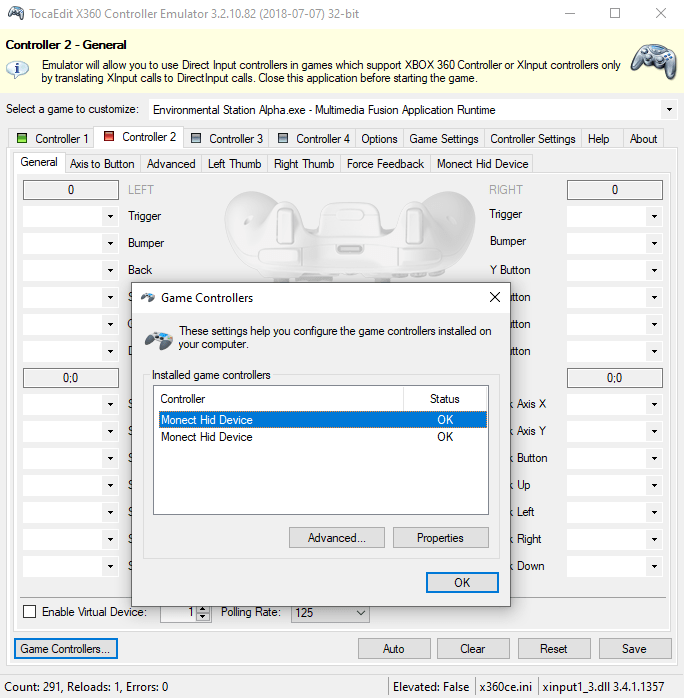Enable the Virtual Device checkbox

pyautogui.click(x=29, y=612)
